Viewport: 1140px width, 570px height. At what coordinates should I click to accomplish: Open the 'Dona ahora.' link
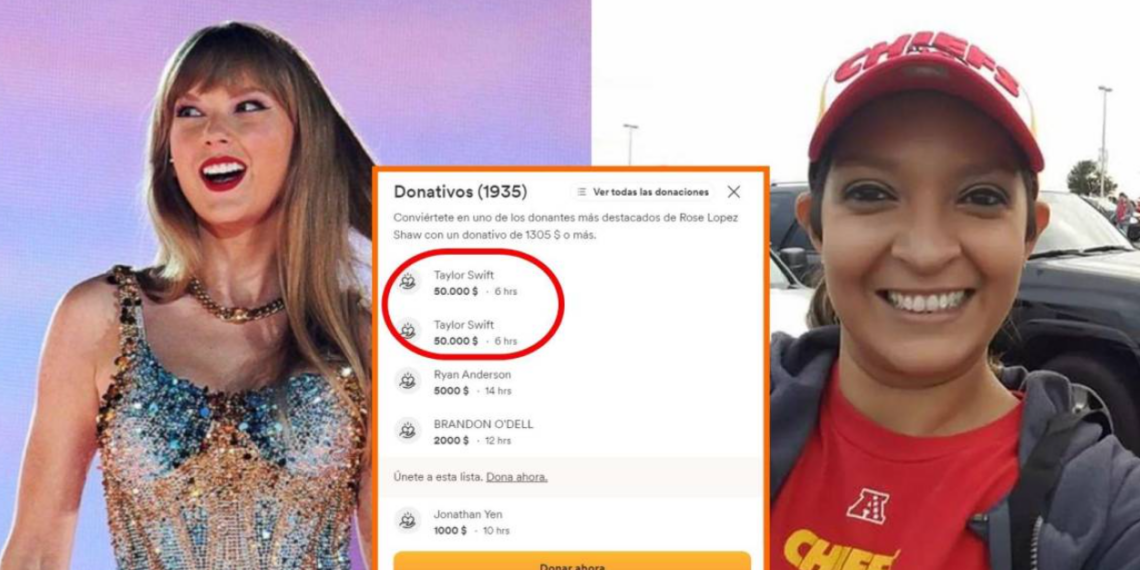(517, 477)
